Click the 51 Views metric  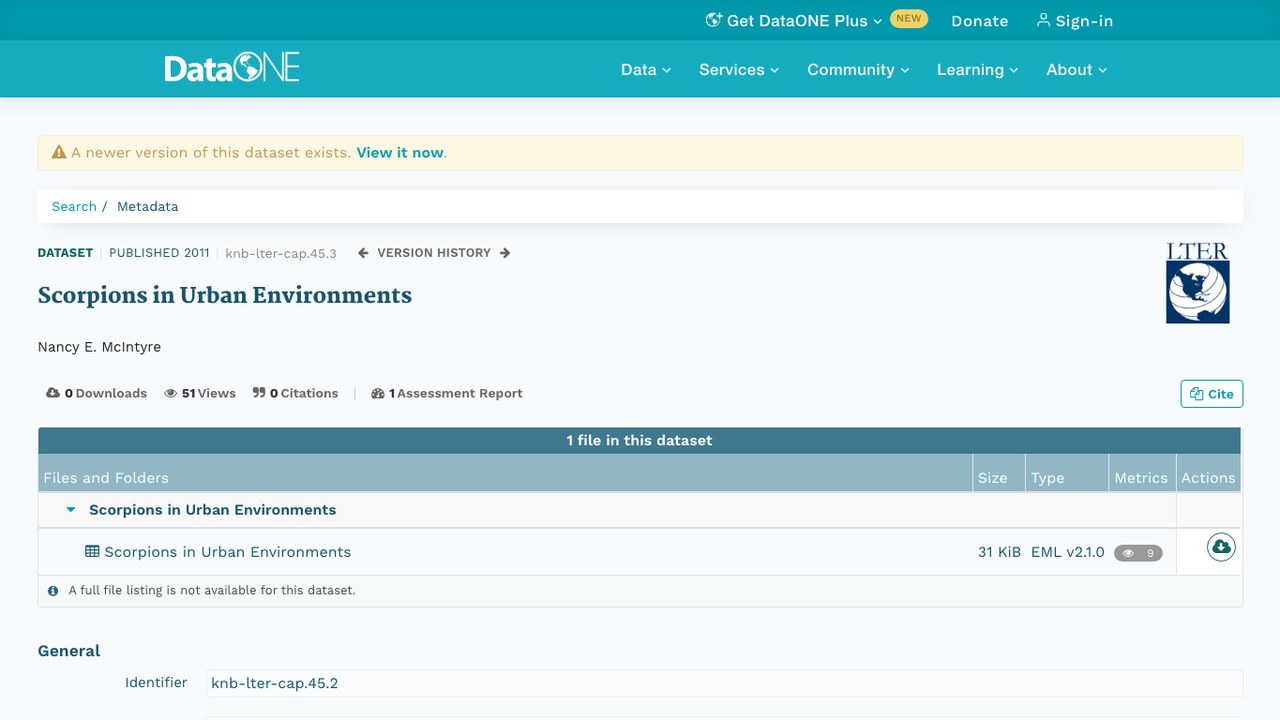point(200,394)
